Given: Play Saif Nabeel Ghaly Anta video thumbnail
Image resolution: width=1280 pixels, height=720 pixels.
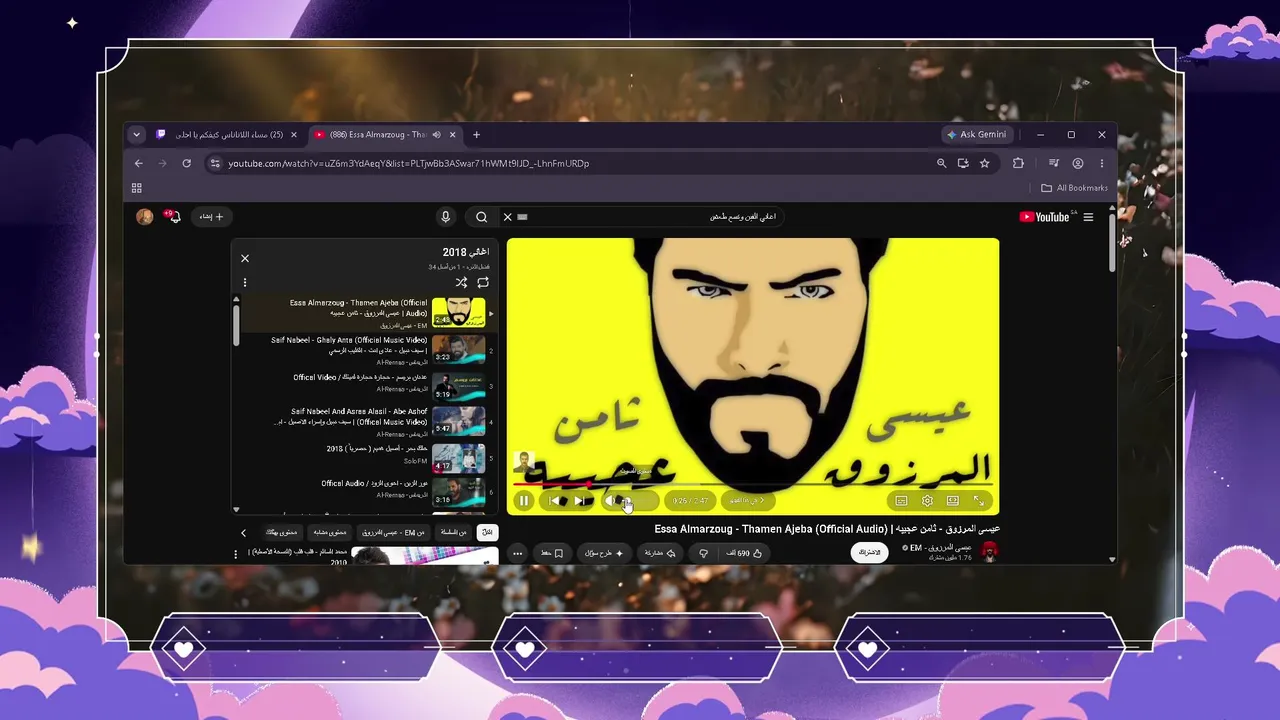Looking at the screenshot, I should point(459,350).
